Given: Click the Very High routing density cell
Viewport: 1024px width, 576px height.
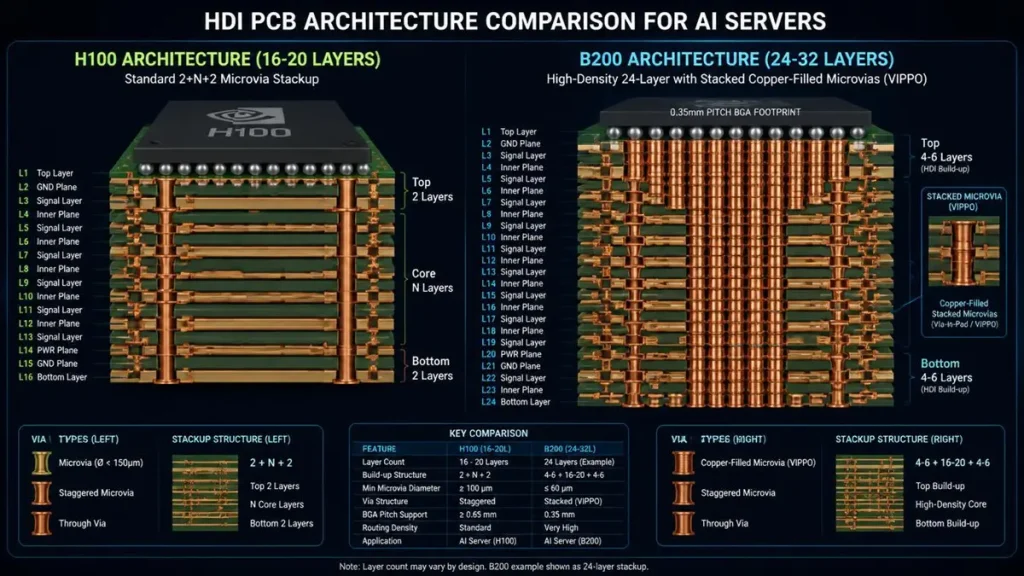Looking at the screenshot, I should click(561, 527).
